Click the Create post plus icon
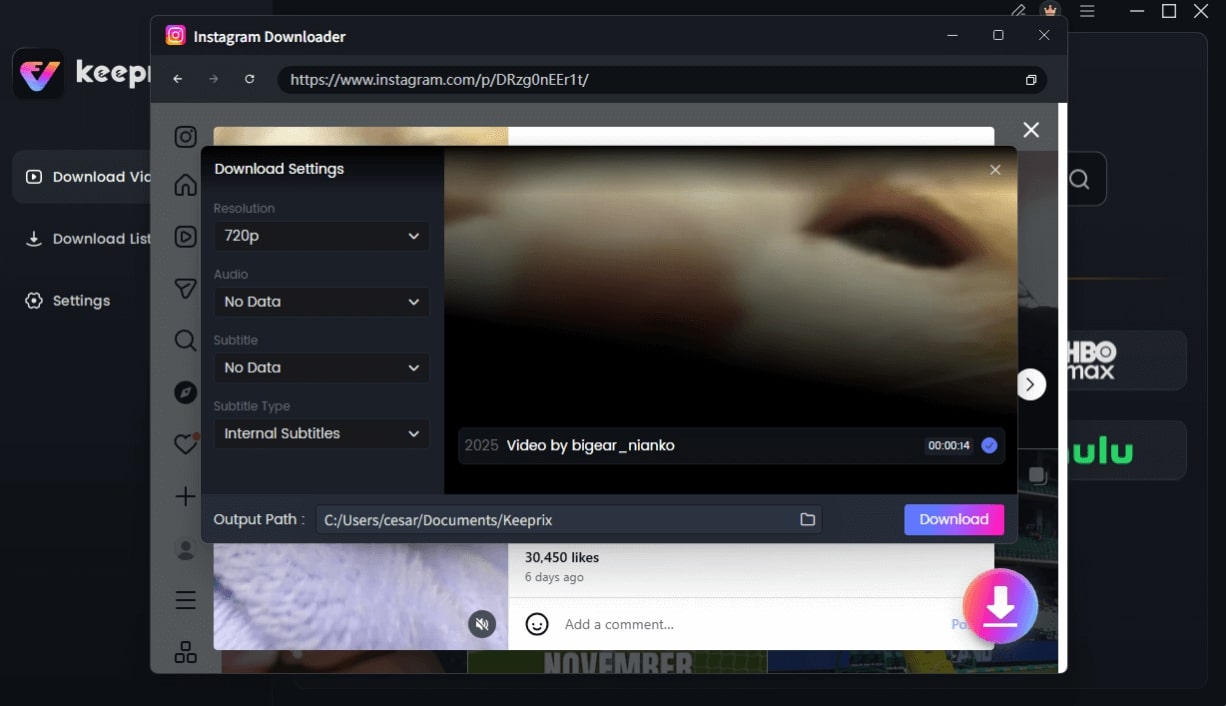 [x=185, y=496]
